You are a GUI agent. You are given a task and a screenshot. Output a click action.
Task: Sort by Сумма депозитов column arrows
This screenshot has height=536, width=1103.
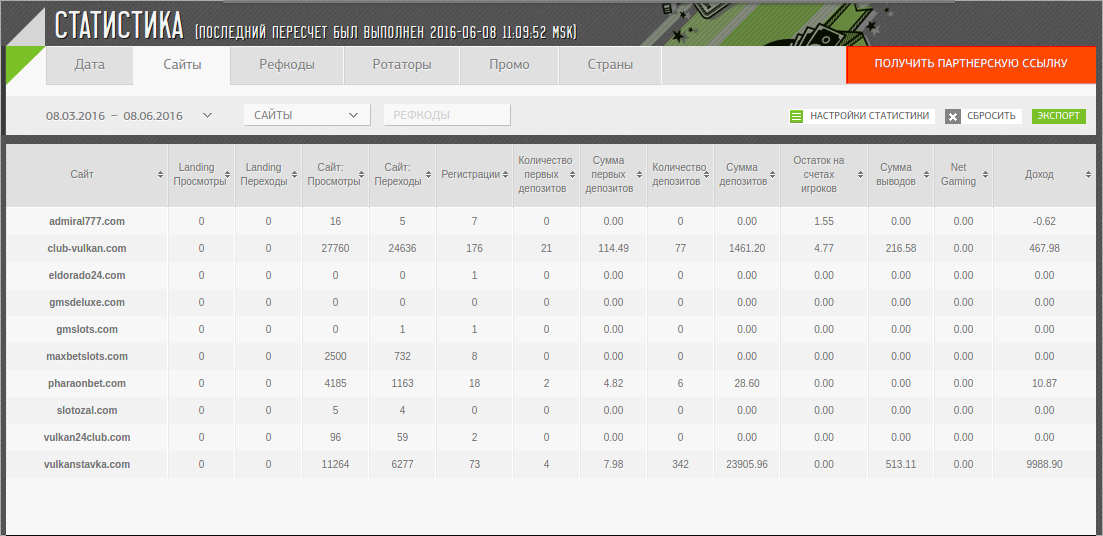pyautogui.click(x=772, y=174)
